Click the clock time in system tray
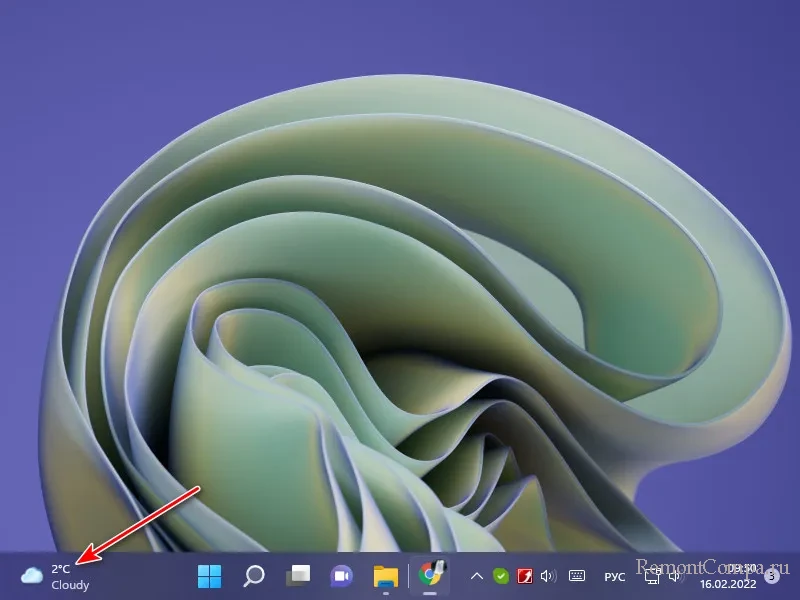Image resolution: width=800 pixels, height=600 pixels. pos(741,567)
